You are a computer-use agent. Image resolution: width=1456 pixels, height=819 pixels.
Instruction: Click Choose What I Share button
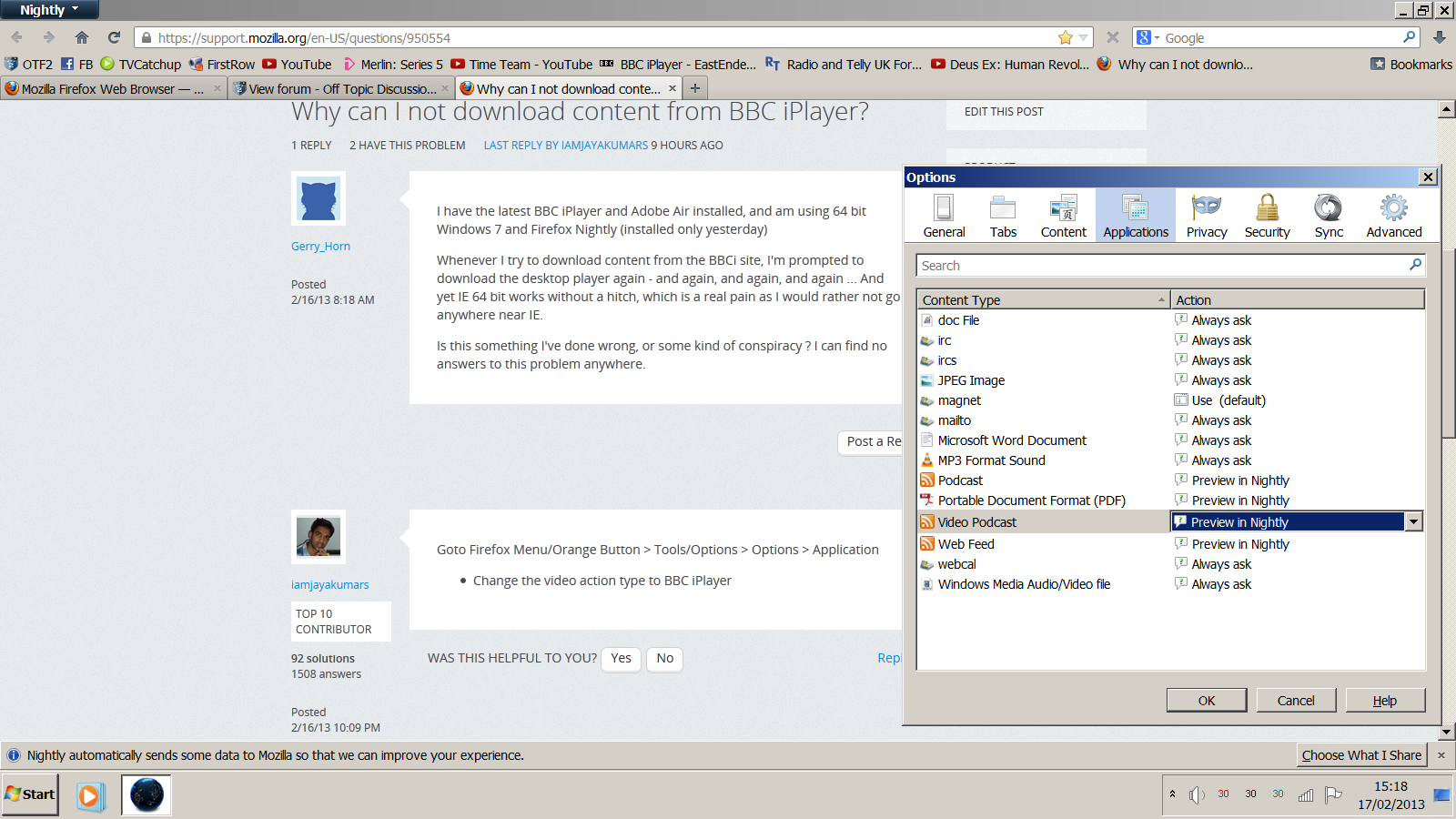[x=1361, y=755]
